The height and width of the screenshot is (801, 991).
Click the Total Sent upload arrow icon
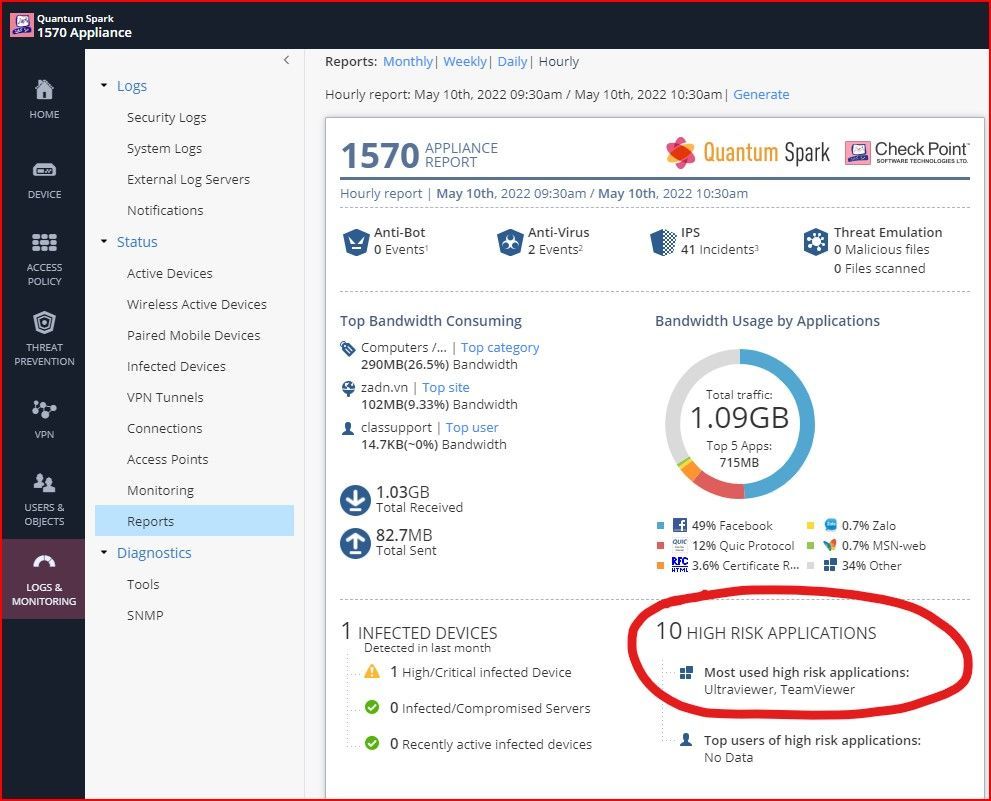355,543
